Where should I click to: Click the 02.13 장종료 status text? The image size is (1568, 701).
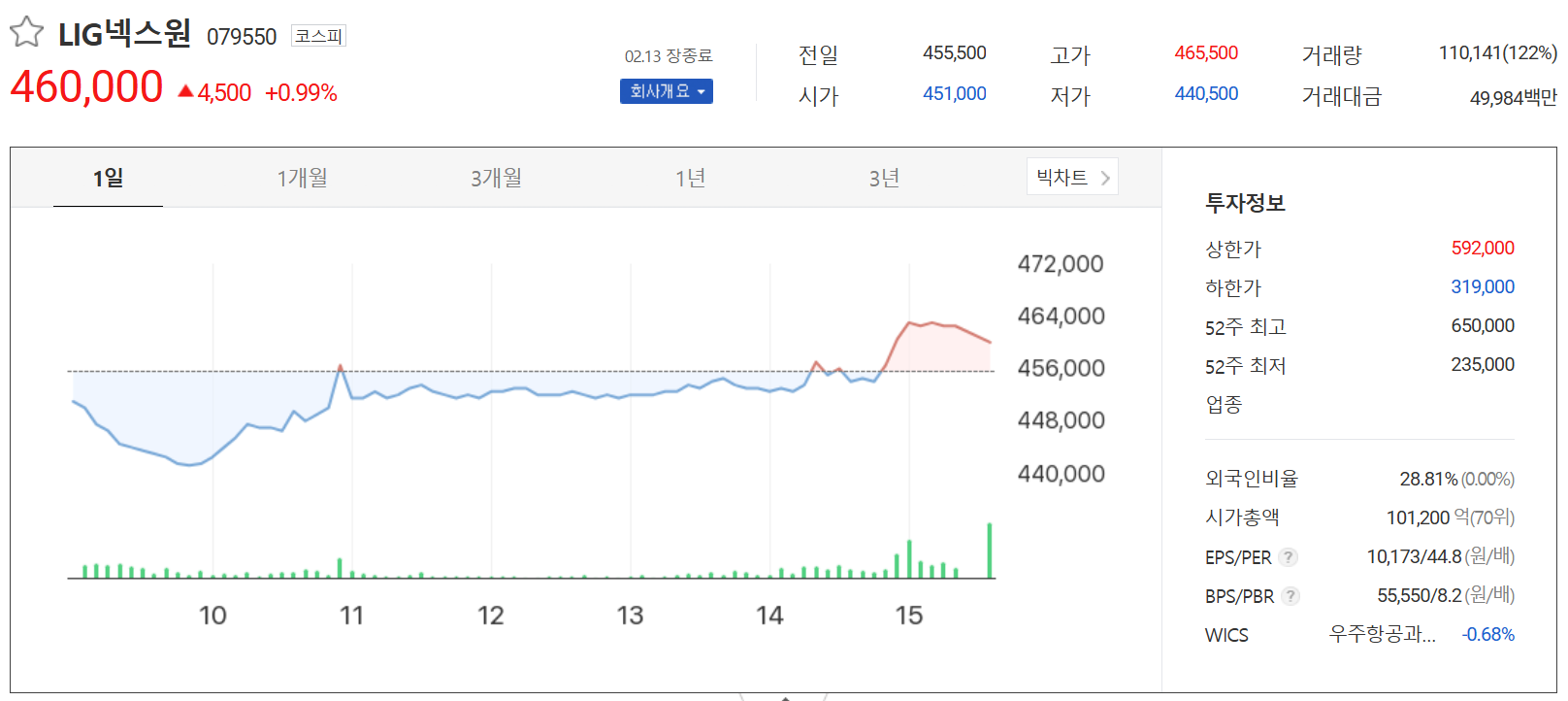pyautogui.click(x=669, y=56)
